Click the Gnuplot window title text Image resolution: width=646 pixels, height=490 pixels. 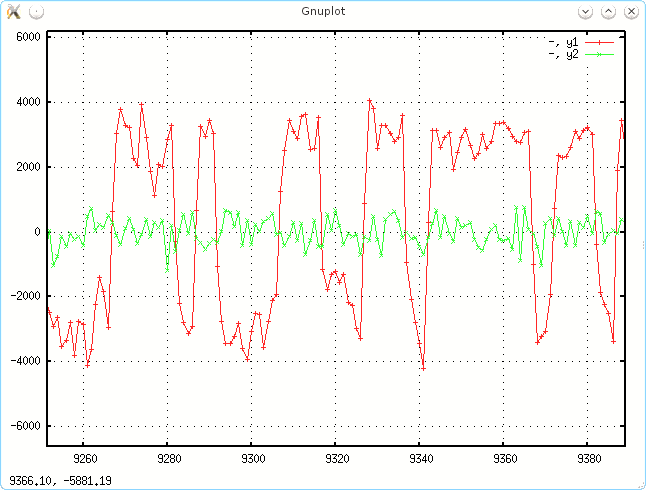pos(323,12)
